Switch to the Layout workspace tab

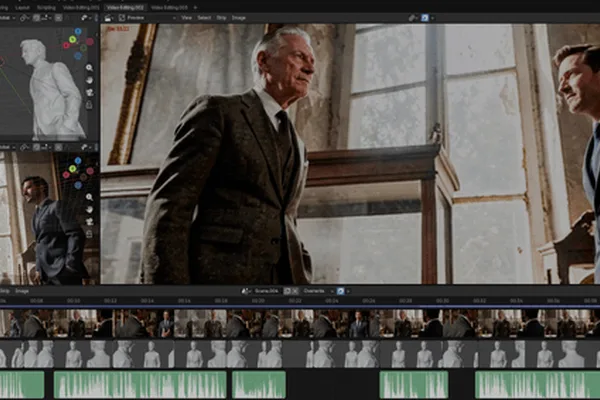tap(22, 7)
